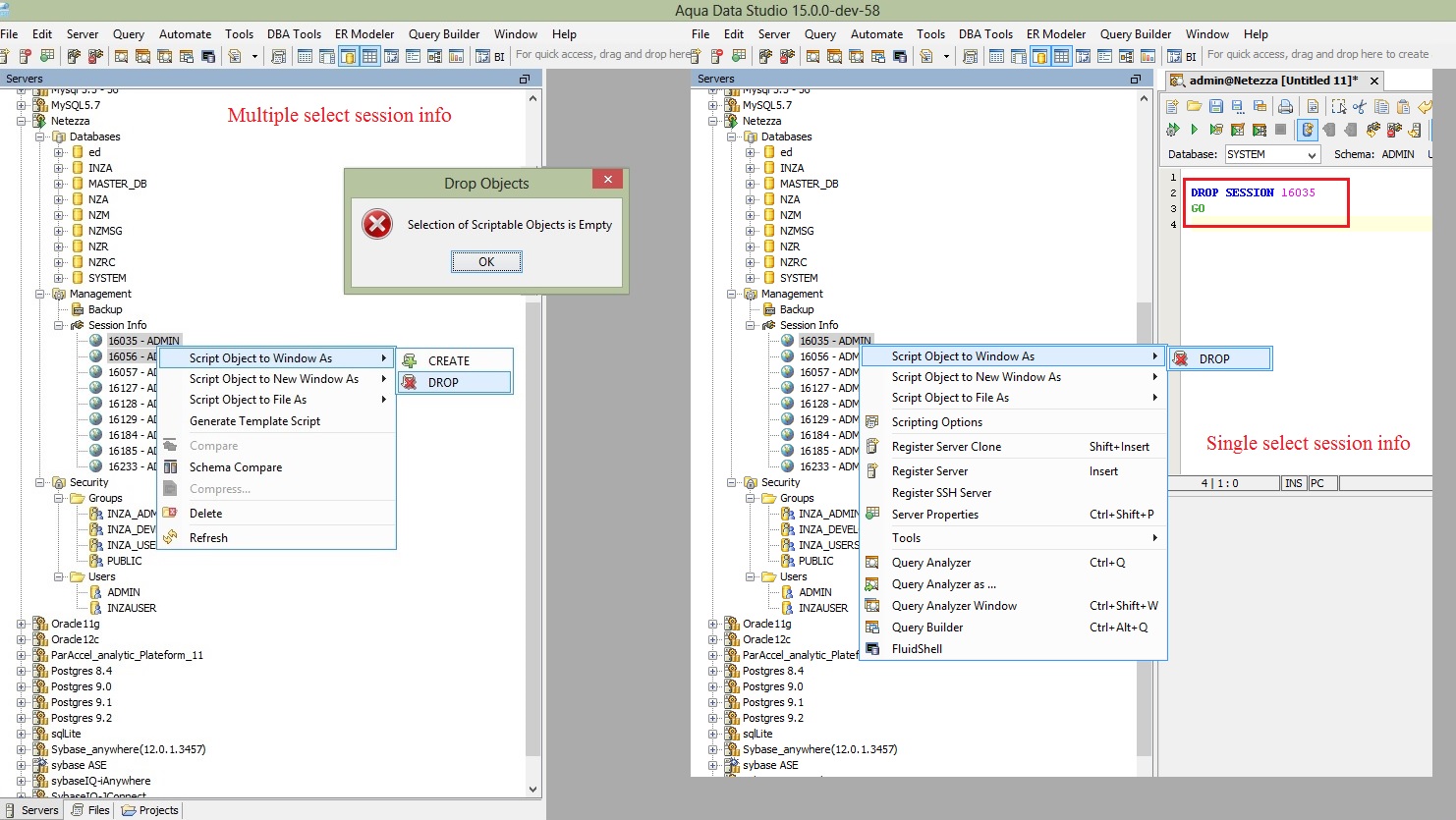
Task: Close the Drop Objects dialog
Action: coord(608,180)
